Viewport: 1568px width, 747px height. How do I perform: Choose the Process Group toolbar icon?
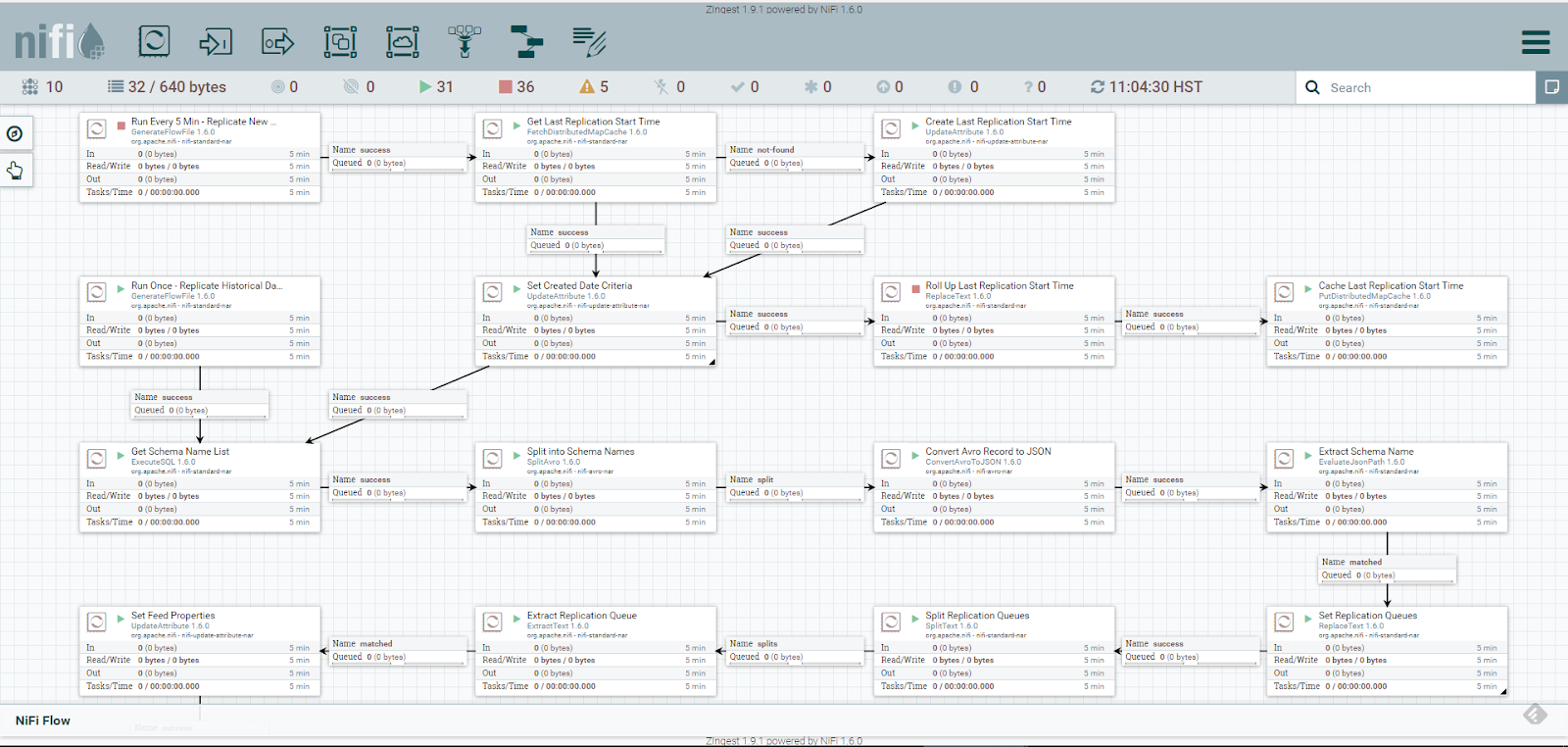(x=340, y=41)
